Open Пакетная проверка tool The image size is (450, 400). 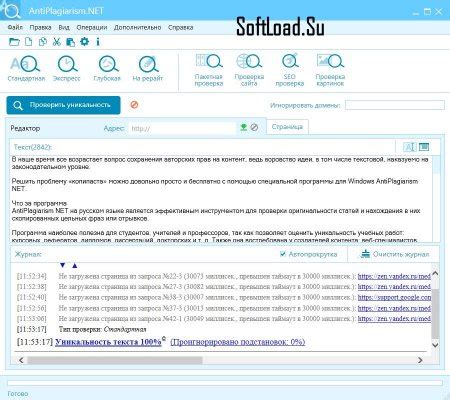(209, 70)
